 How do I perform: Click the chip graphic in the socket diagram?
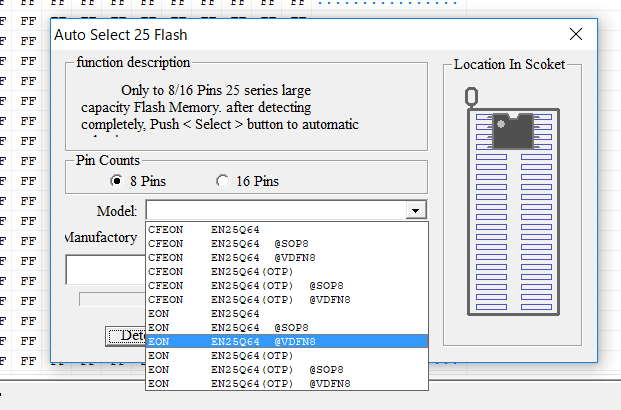point(513,131)
